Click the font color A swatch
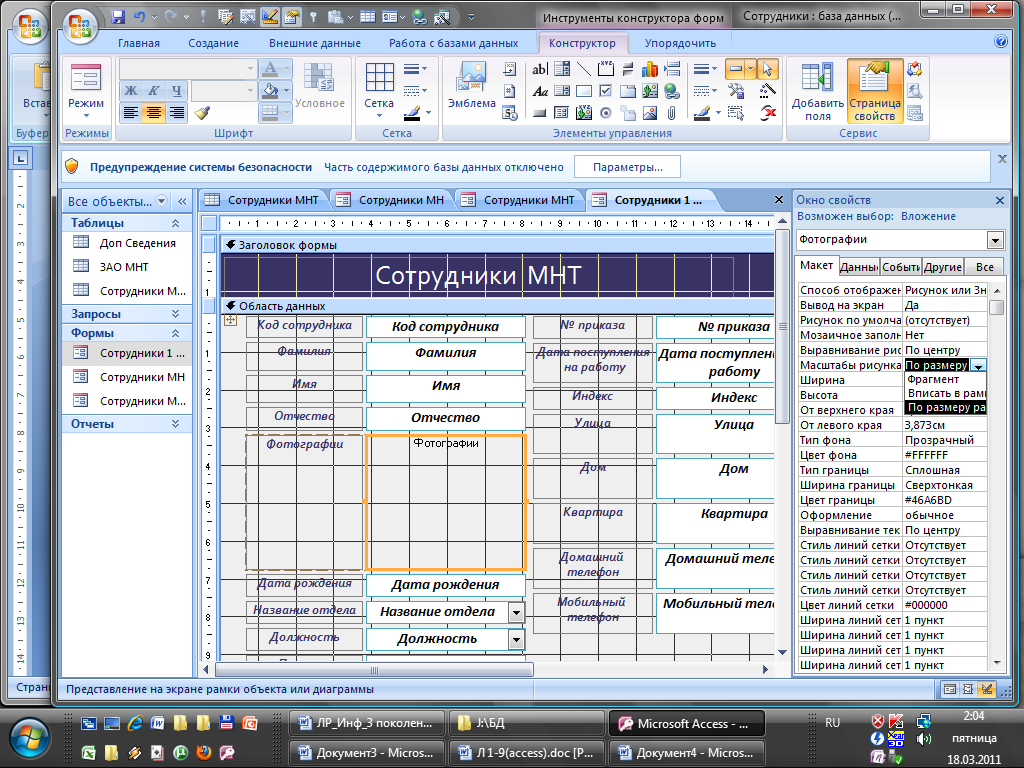The width and height of the screenshot is (1024, 768). pos(271,69)
